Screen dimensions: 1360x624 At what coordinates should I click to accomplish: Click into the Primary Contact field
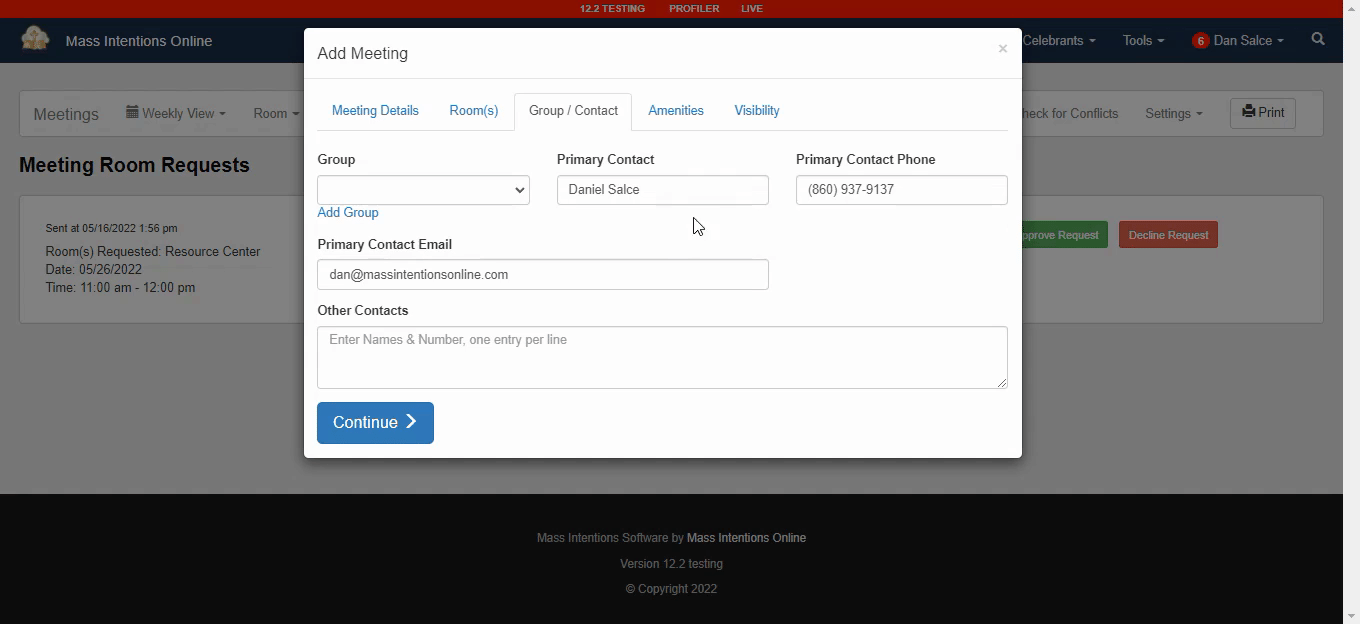click(x=662, y=190)
